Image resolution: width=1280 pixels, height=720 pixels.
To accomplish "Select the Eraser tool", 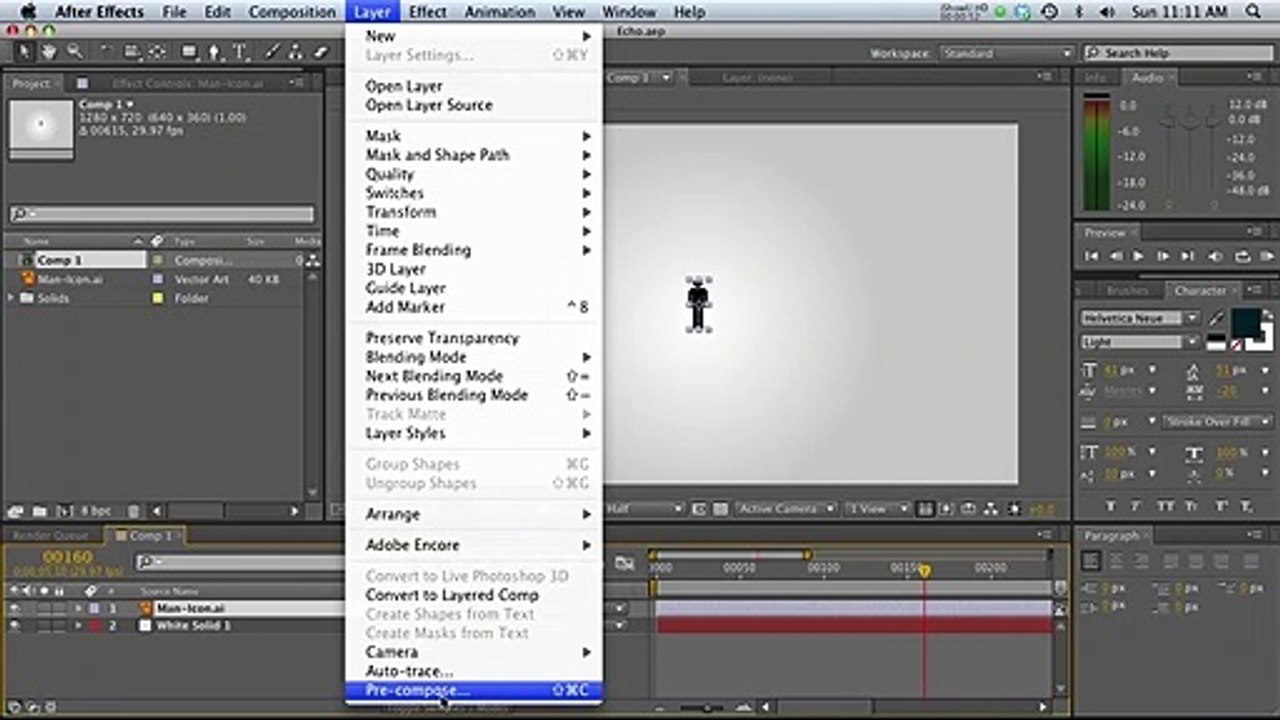I will (x=321, y=52).
